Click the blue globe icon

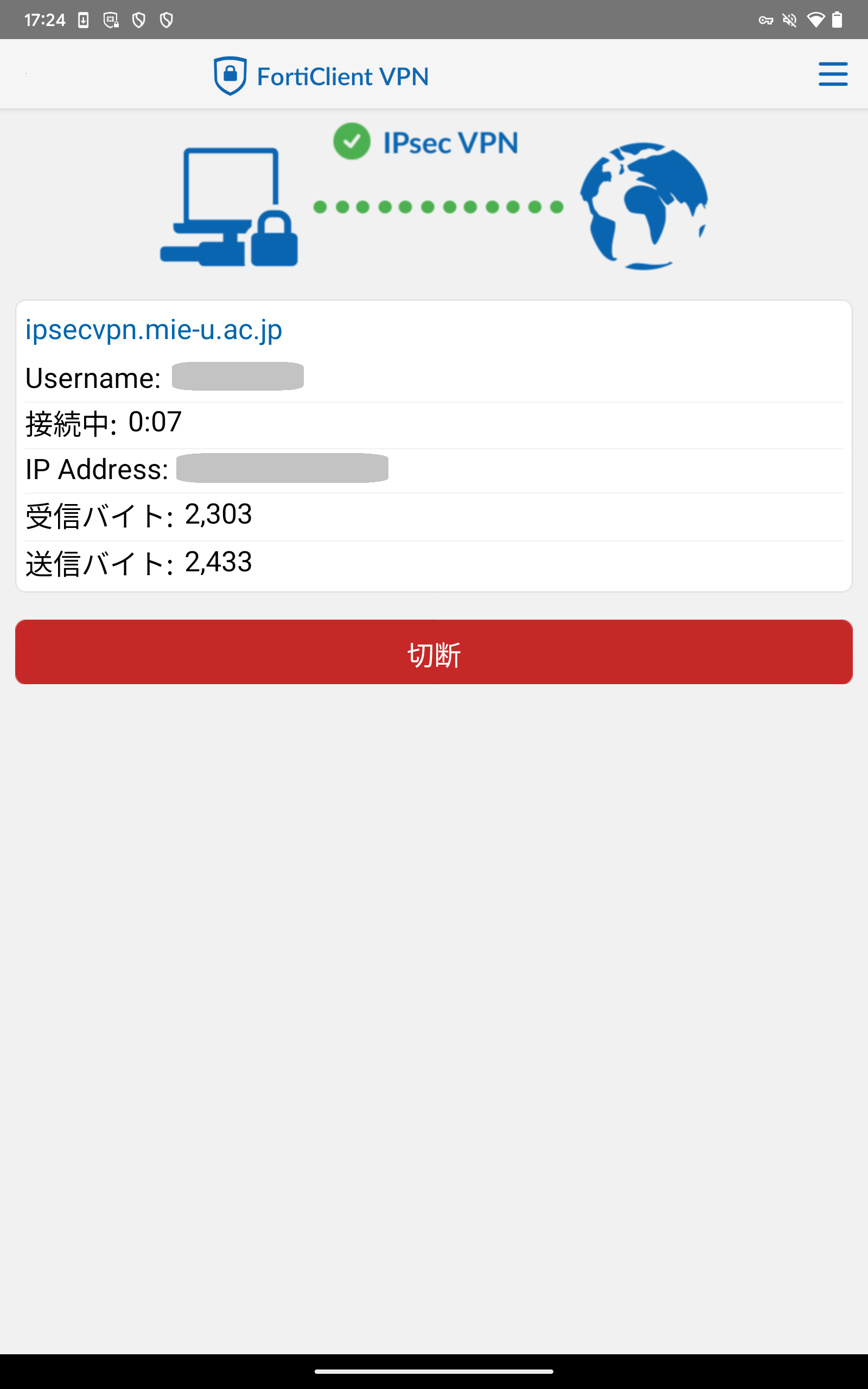(643, 206)
